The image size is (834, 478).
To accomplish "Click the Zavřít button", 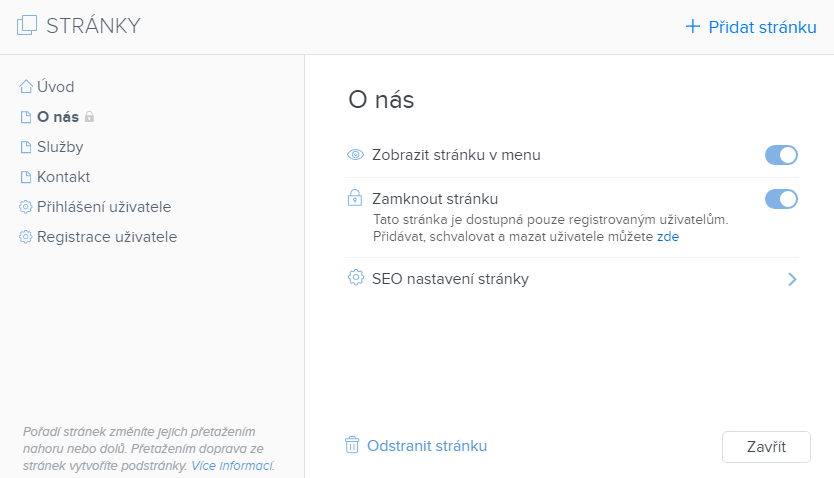I will (766, 447).
